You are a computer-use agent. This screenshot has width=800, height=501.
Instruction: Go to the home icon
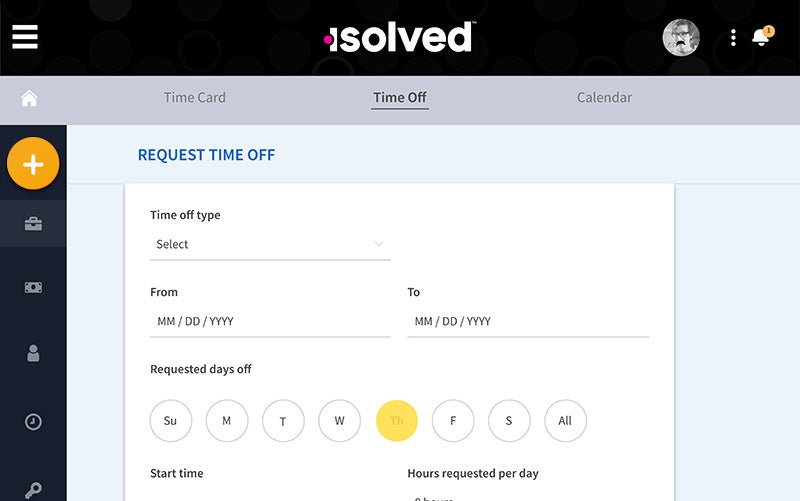coord(29,98)
